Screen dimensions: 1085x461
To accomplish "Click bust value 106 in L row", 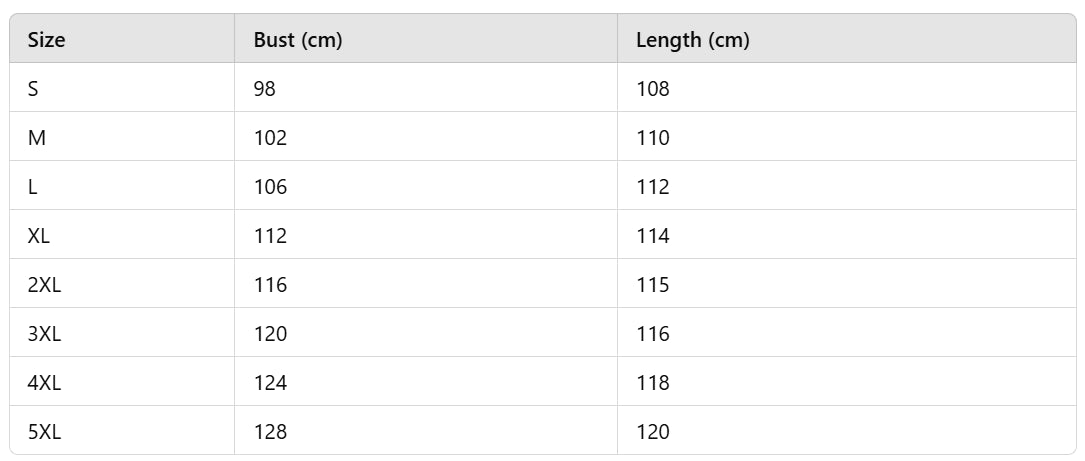I will (x=270, y=187).
